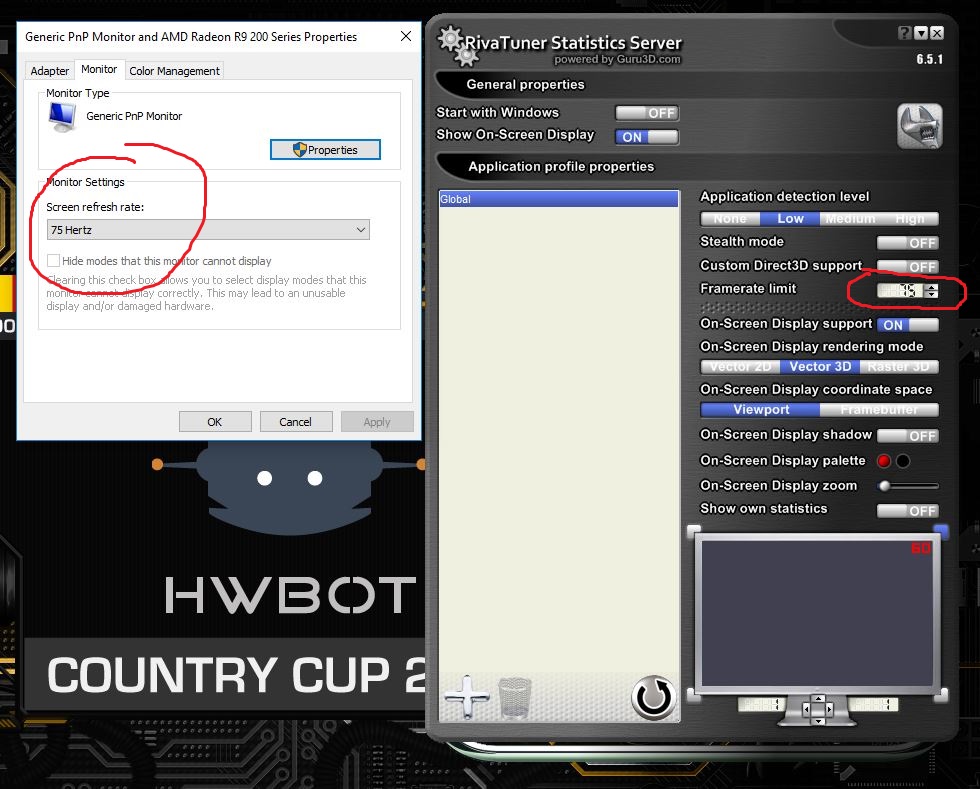
Task: Turn on Show own statistics switch
Action: pyautogui.click(x=908, y=511)
